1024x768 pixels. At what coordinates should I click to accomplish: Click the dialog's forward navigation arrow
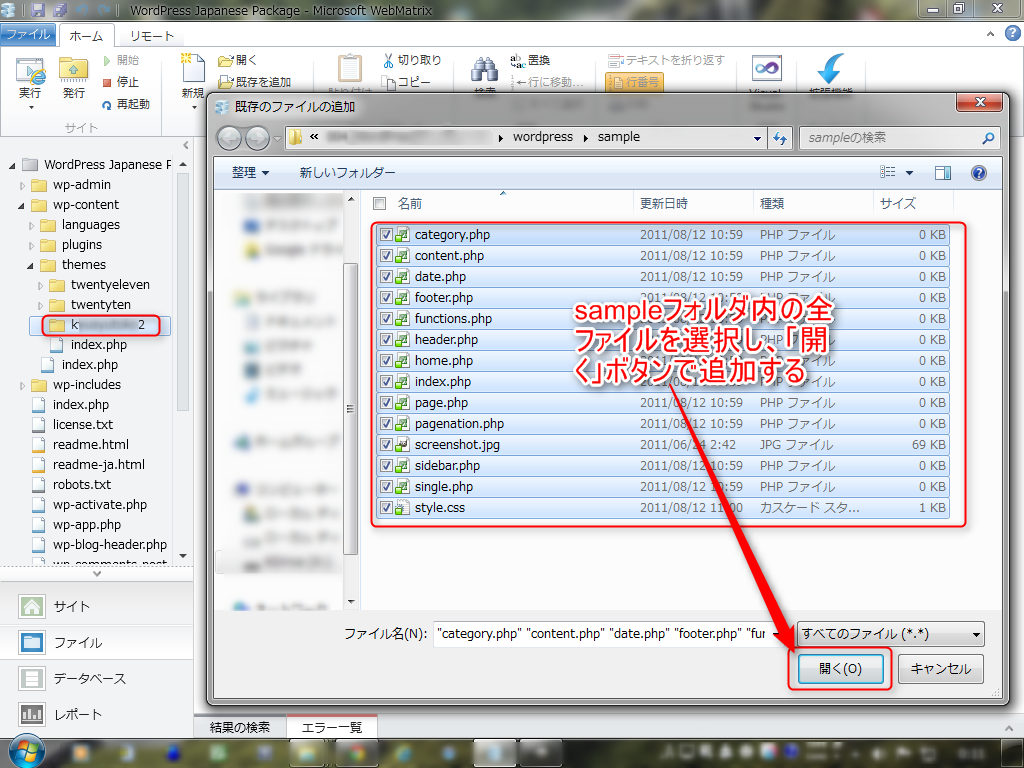point(257,138)
